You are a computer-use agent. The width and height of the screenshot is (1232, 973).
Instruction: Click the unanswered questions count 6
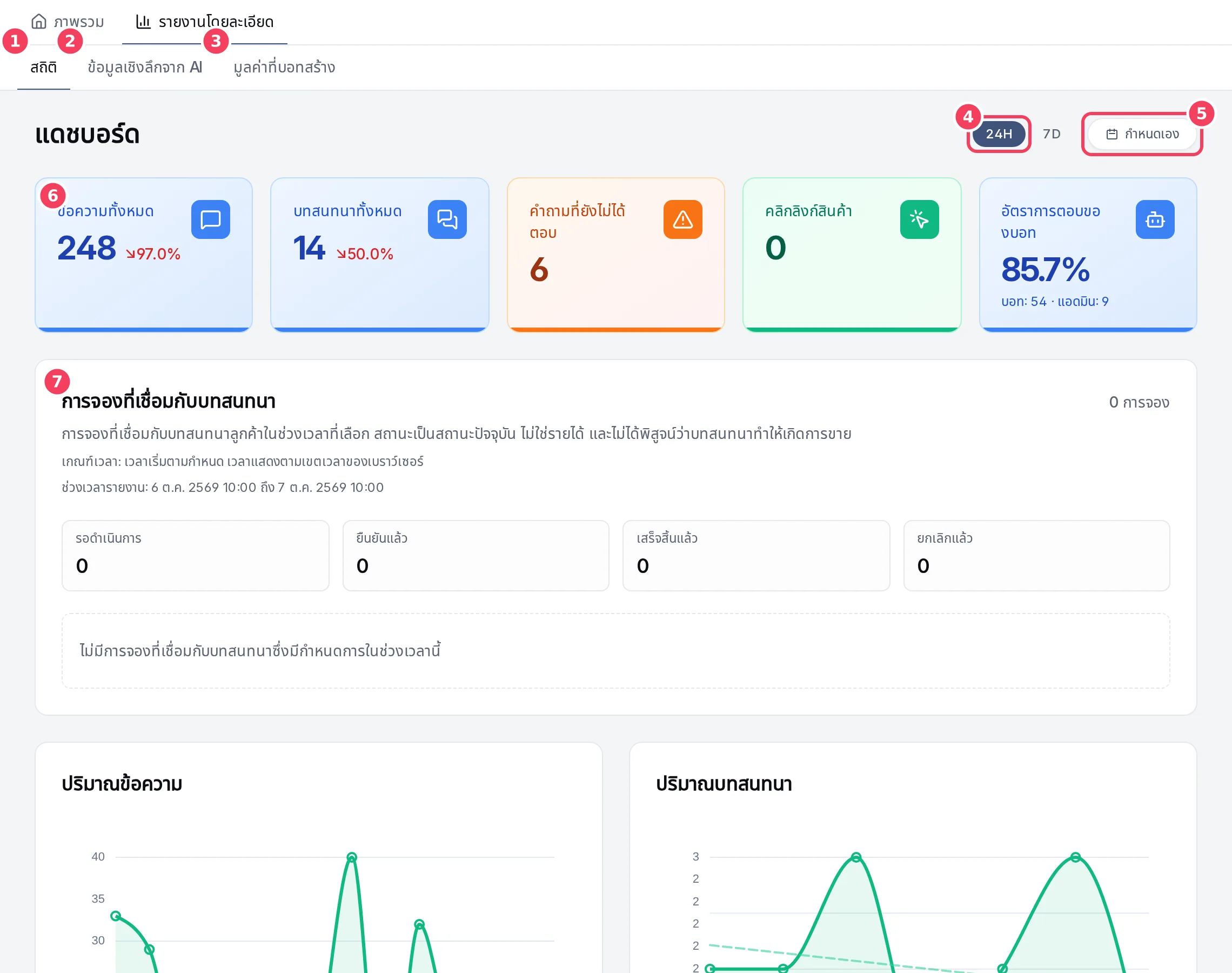539,269
